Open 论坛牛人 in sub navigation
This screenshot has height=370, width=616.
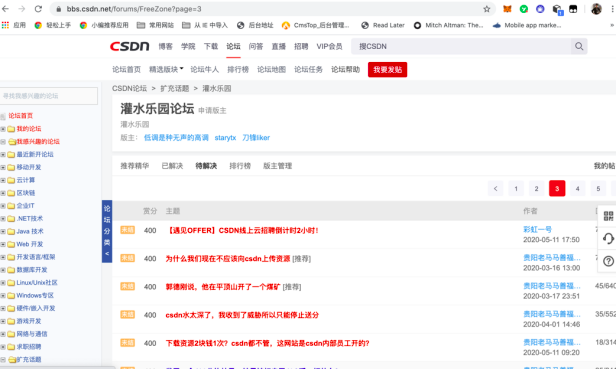point(204,70)
